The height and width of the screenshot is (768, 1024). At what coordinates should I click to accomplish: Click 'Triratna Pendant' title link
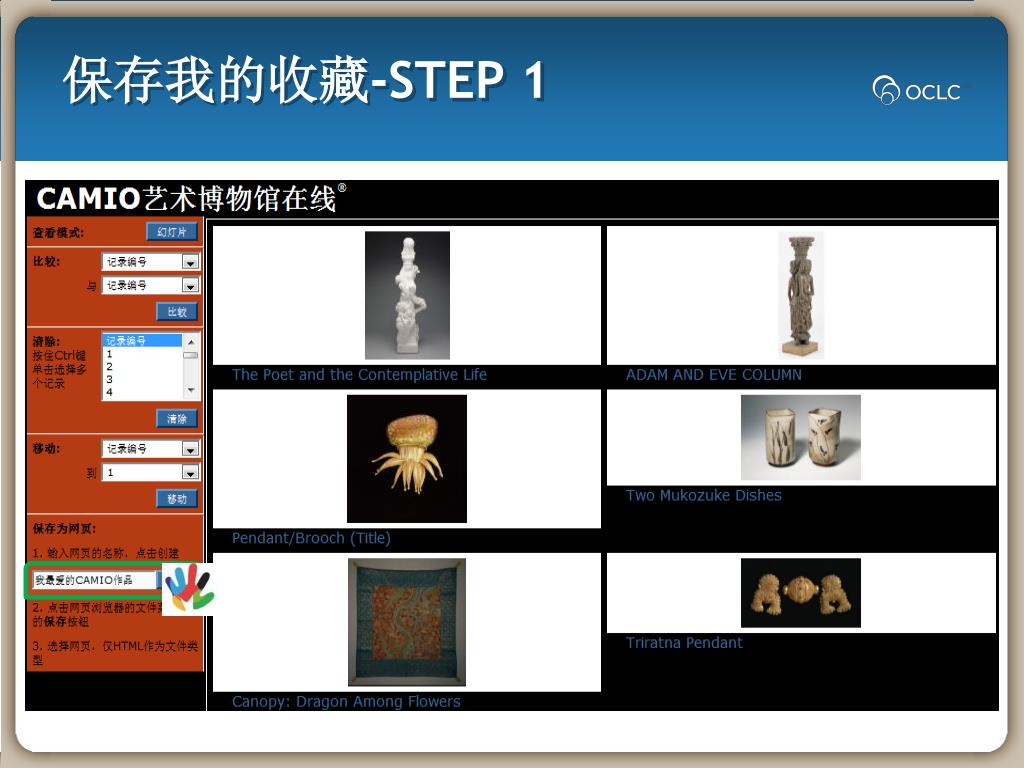point(684,643)
